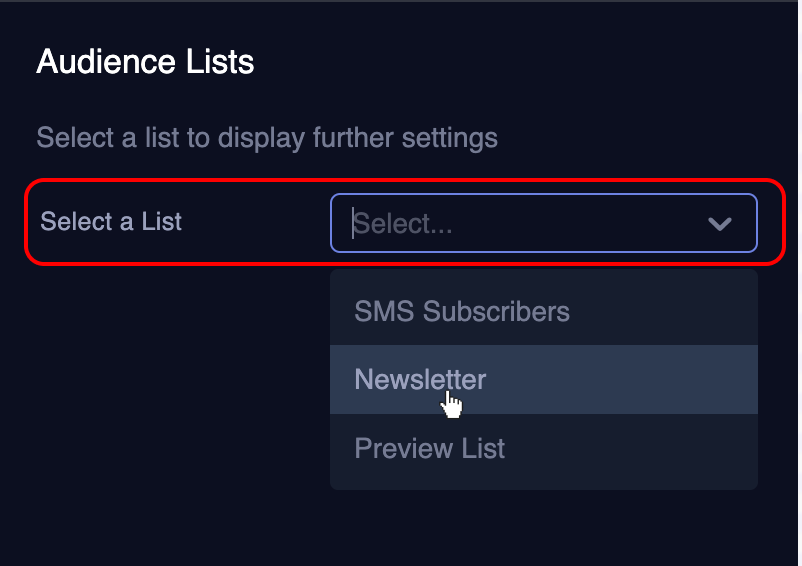802x566 pixels.
Task: Set audience list to SMS Subscribers
Action: click(x=544, y=311)
